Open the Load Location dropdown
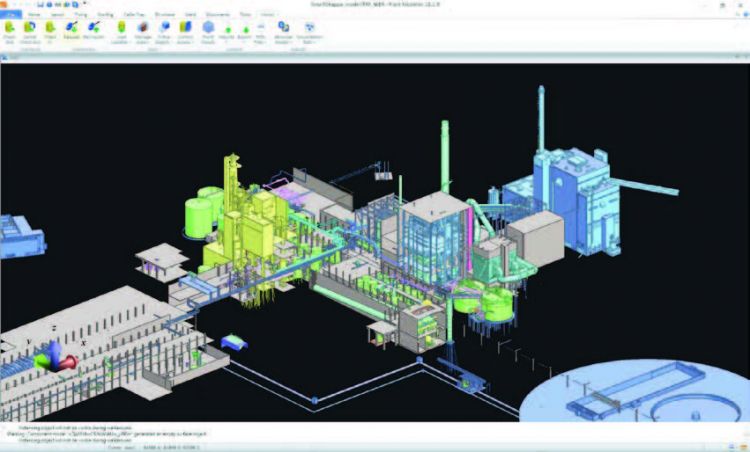 point(121,32)
